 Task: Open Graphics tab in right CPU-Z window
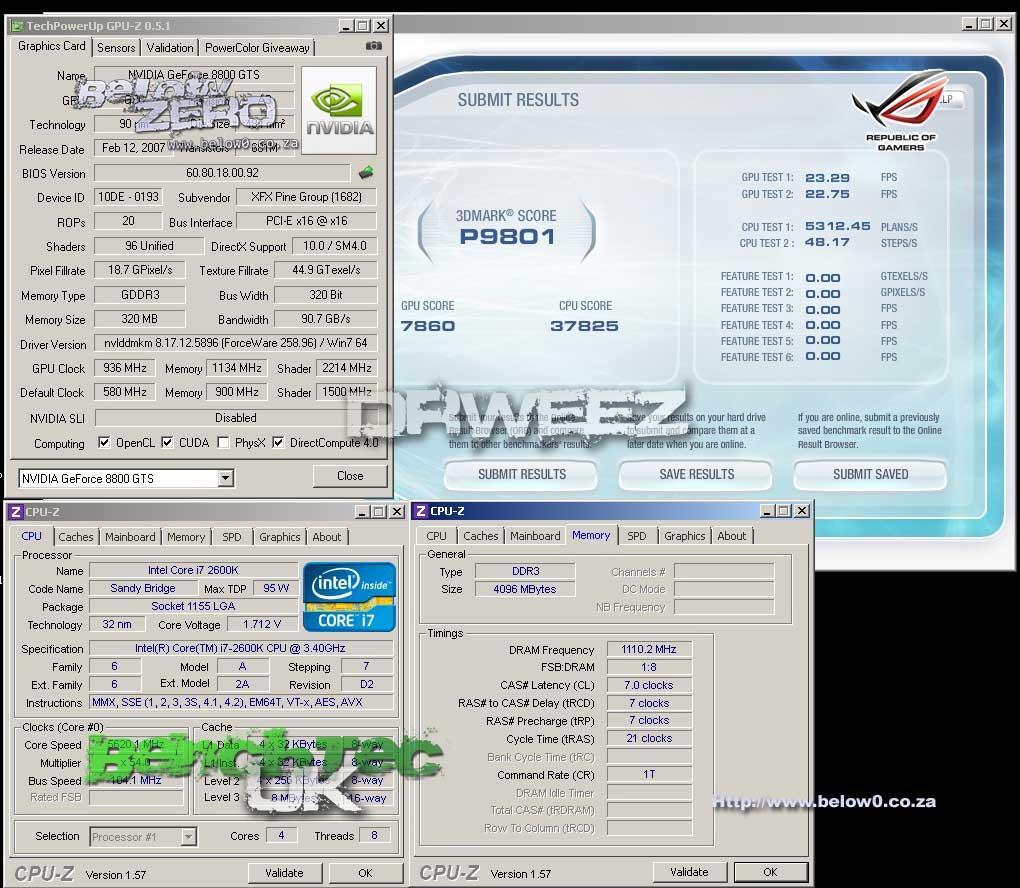[684, 536]
